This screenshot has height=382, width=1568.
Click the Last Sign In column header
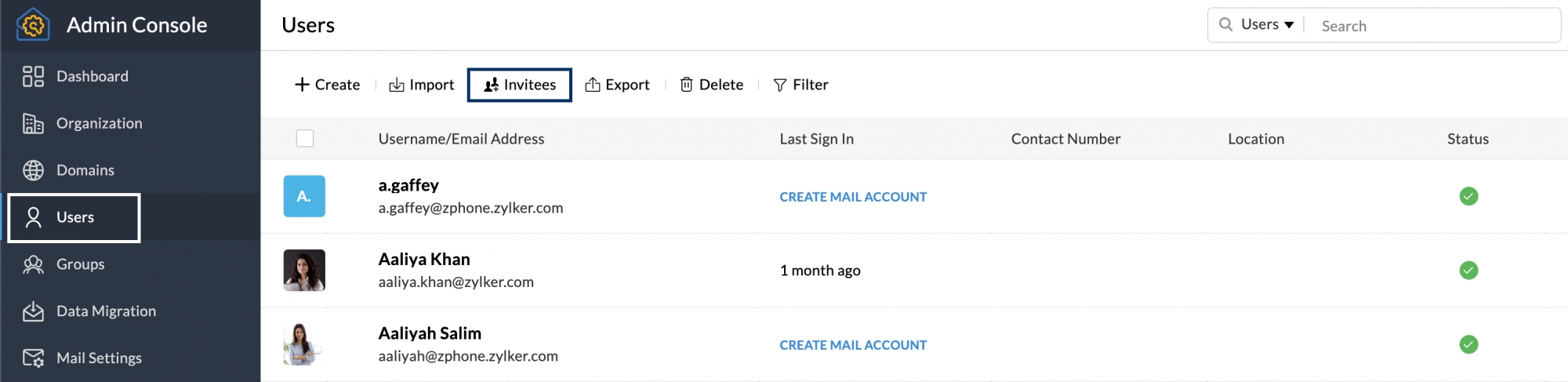click(x=816, y=139)
